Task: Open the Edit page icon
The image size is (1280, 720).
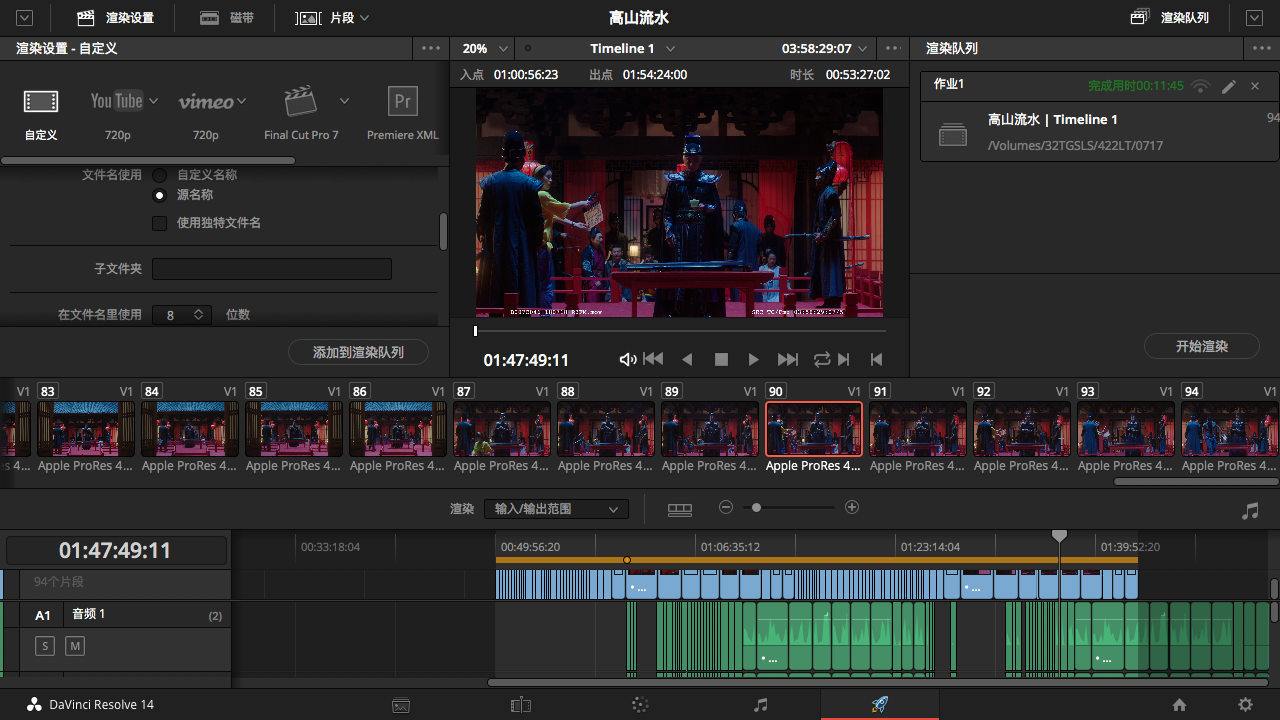Action: (x=520, y=705)
